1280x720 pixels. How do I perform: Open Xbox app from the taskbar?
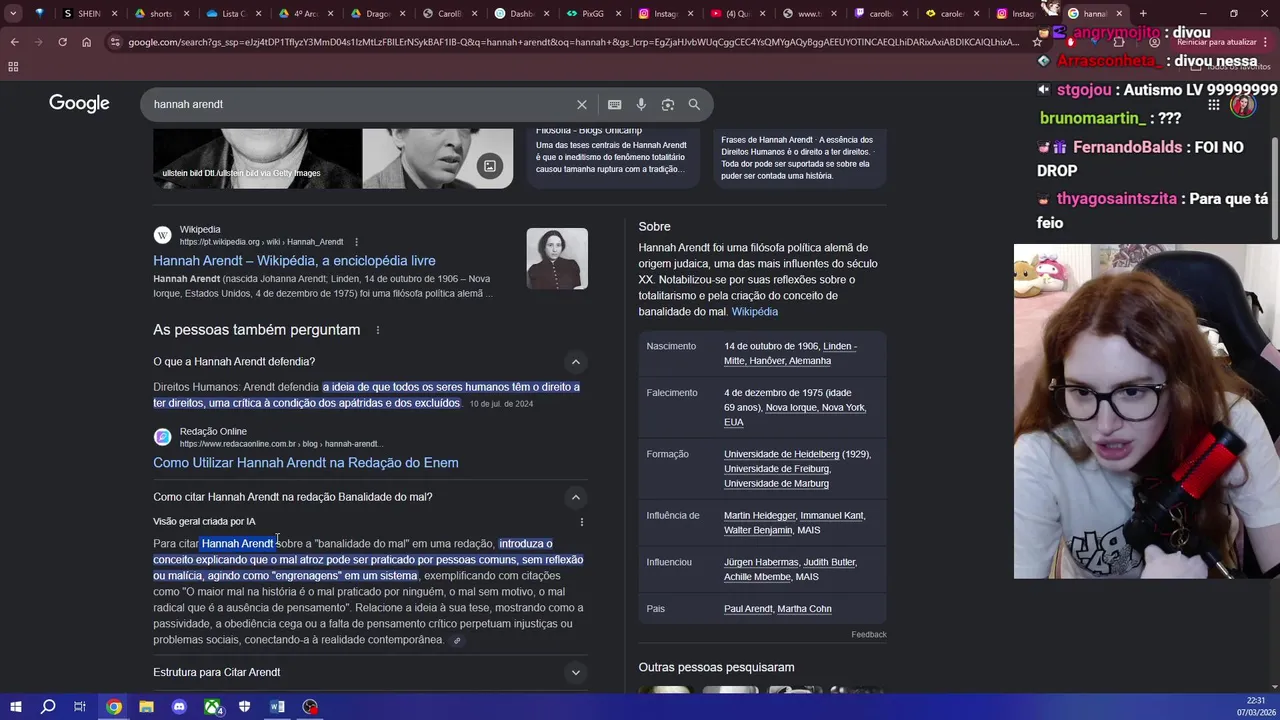[x=212, y=707]
